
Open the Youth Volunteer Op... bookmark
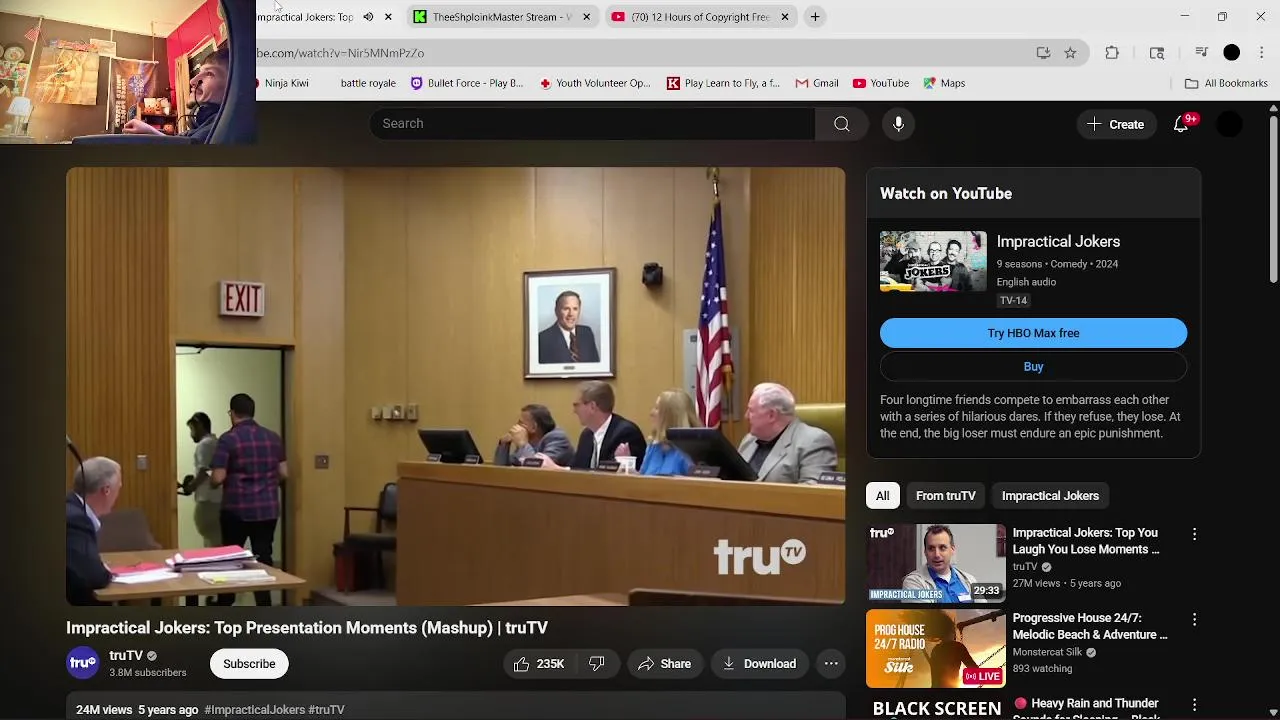[595, 83]
